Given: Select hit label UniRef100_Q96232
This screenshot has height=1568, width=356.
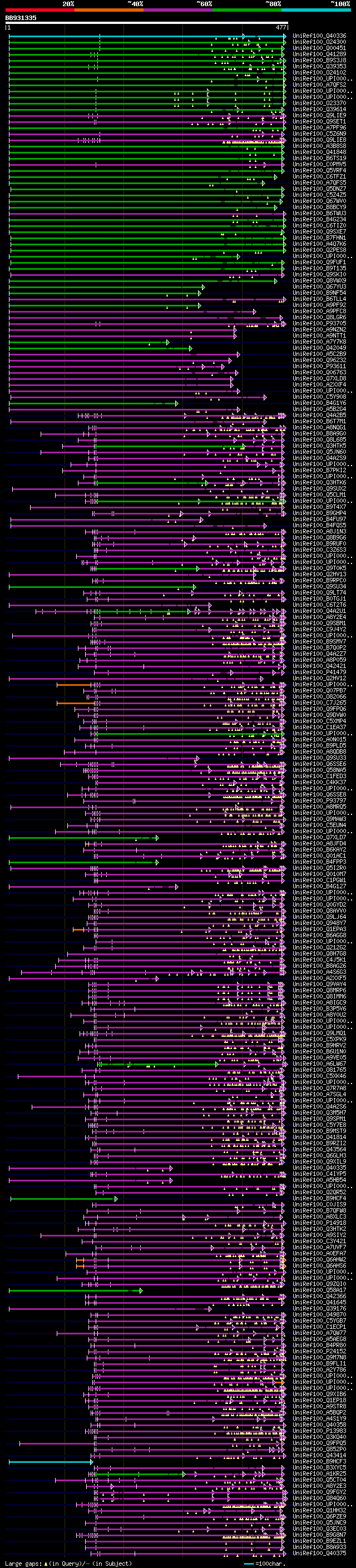Looking at the screenshot, I should (319, 360).
